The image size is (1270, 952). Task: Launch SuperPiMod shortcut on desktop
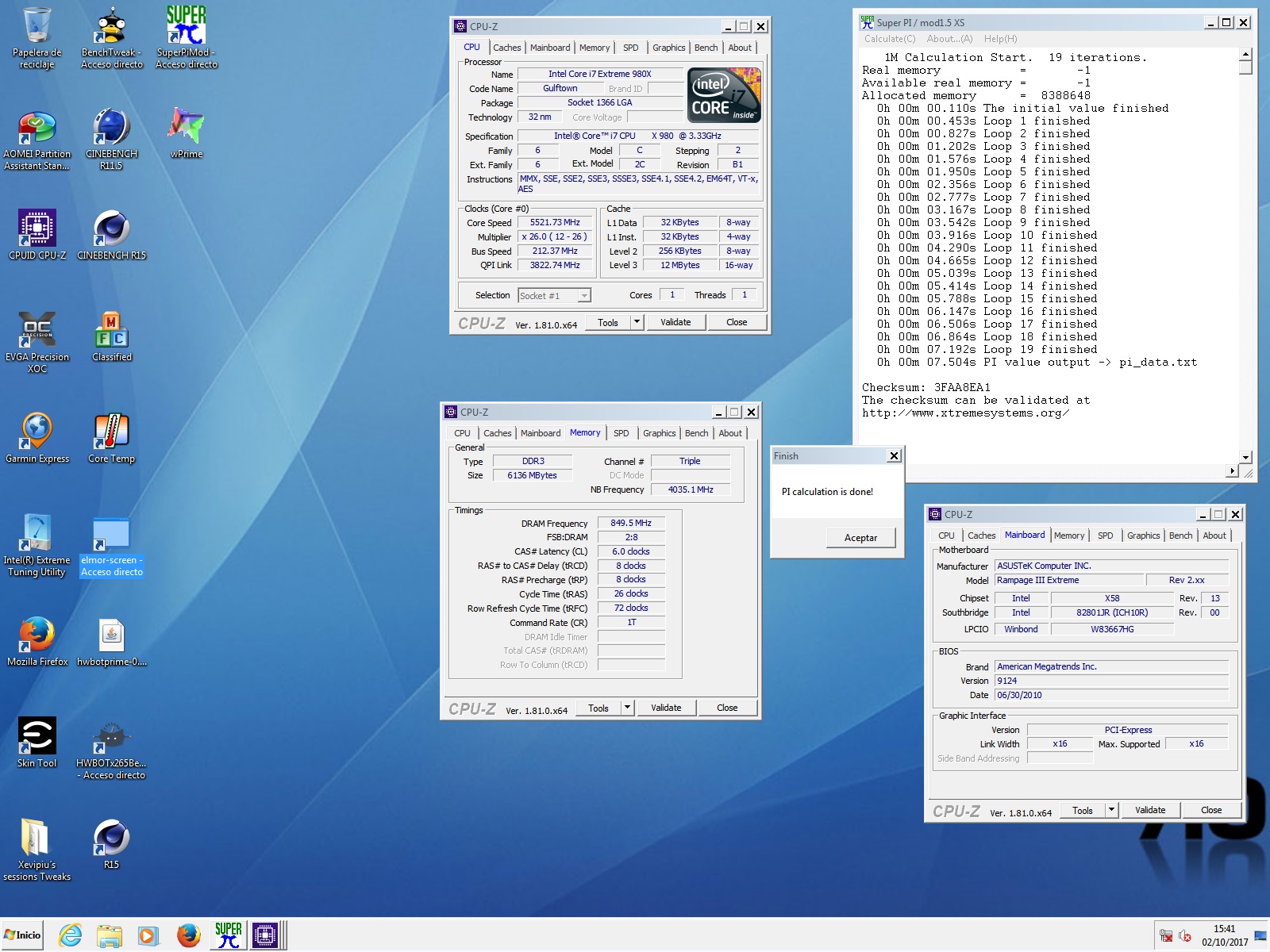187,37
